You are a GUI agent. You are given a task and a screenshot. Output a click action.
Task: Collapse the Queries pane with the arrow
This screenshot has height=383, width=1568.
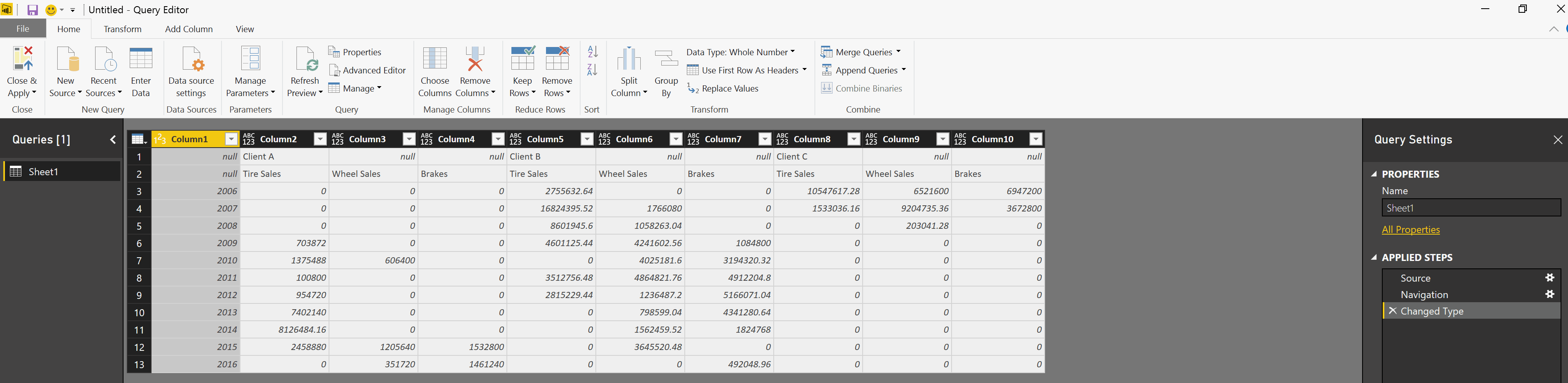point(112,140)
